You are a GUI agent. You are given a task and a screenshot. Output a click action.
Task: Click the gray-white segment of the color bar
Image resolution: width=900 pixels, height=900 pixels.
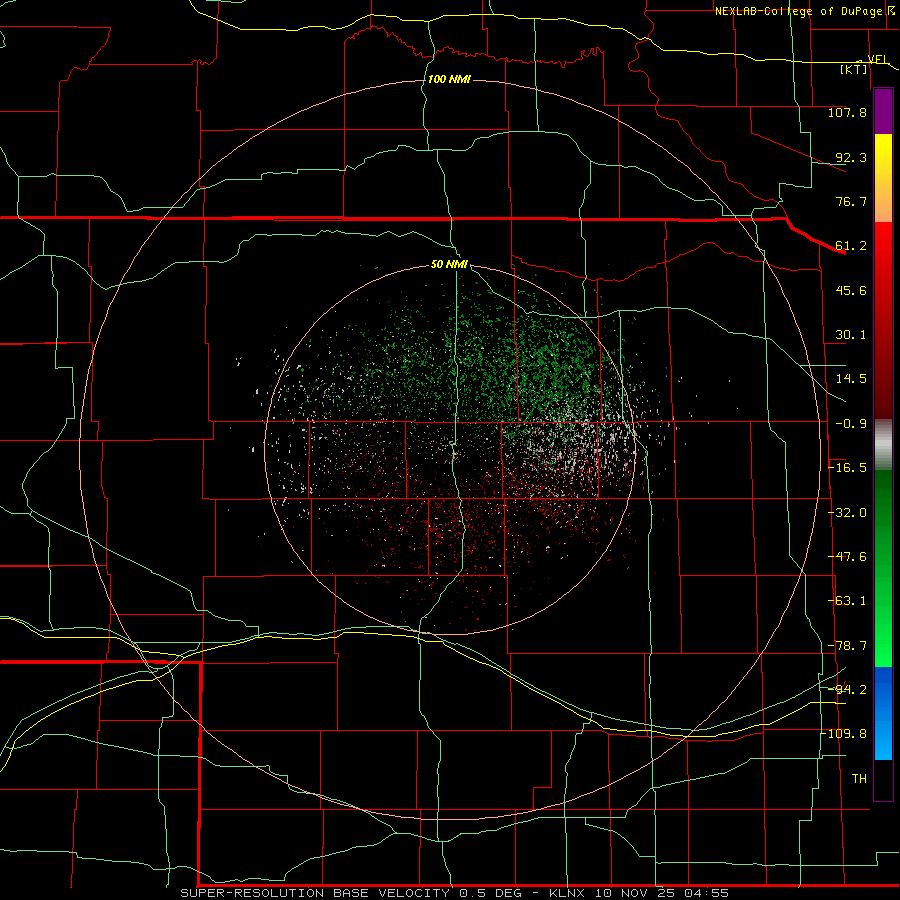click(x=883, y=445)
